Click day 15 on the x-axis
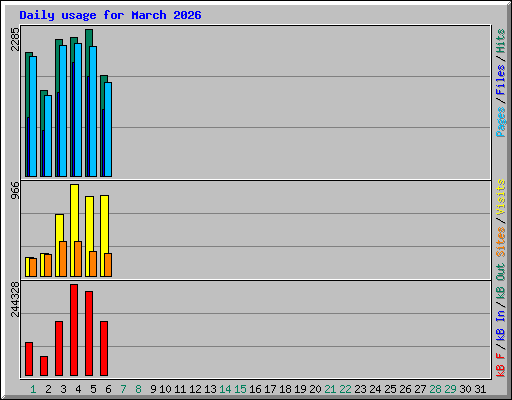Image resolution: width=512 pixels, height=400 pixels. click(x=240, y=389)
